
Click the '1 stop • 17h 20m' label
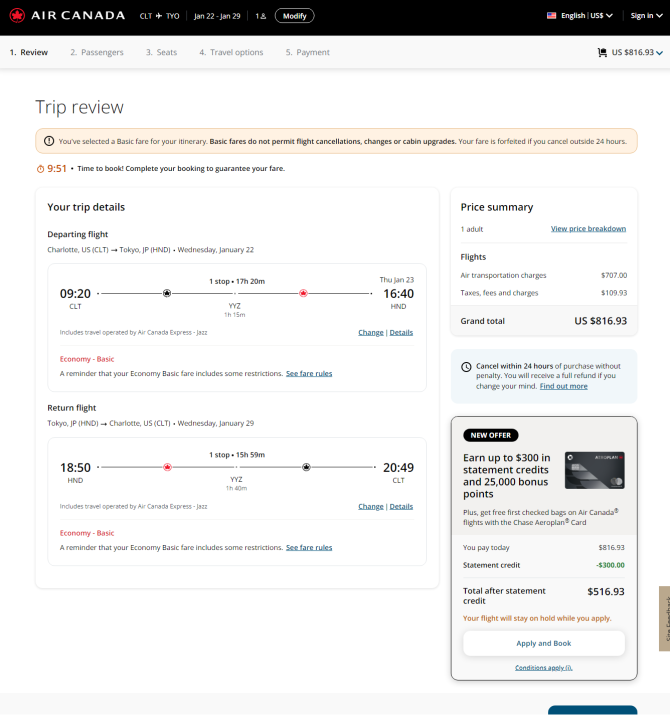click(237, 281)
